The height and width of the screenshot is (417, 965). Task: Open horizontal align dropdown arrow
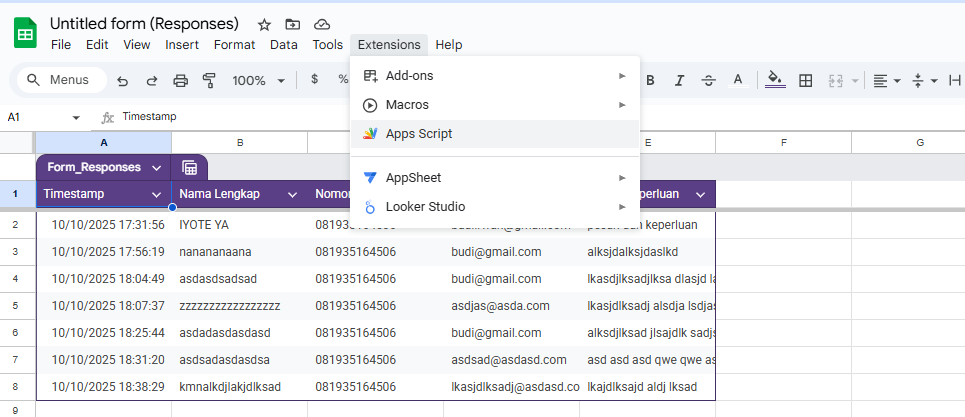(x=897, y=81)
